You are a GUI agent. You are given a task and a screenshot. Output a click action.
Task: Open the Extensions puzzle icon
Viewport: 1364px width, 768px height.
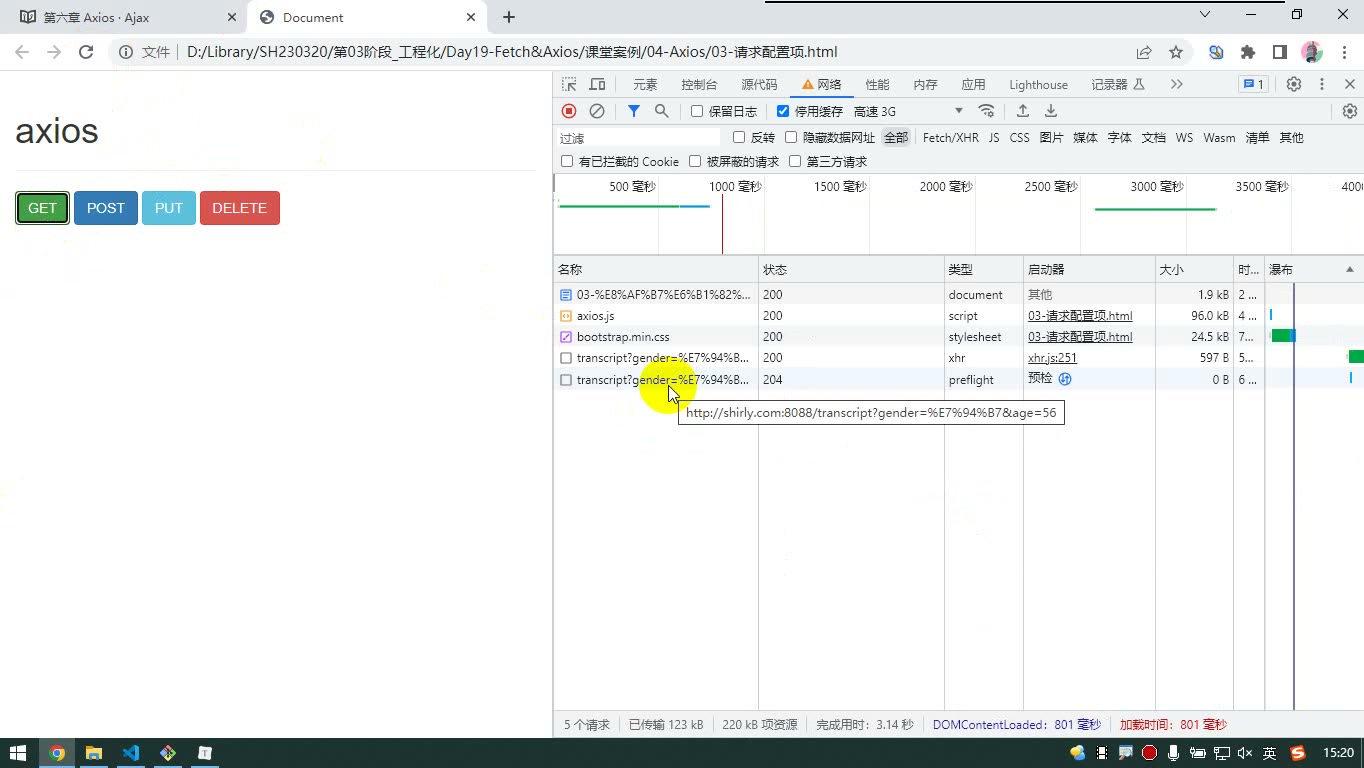point(1248,52)
